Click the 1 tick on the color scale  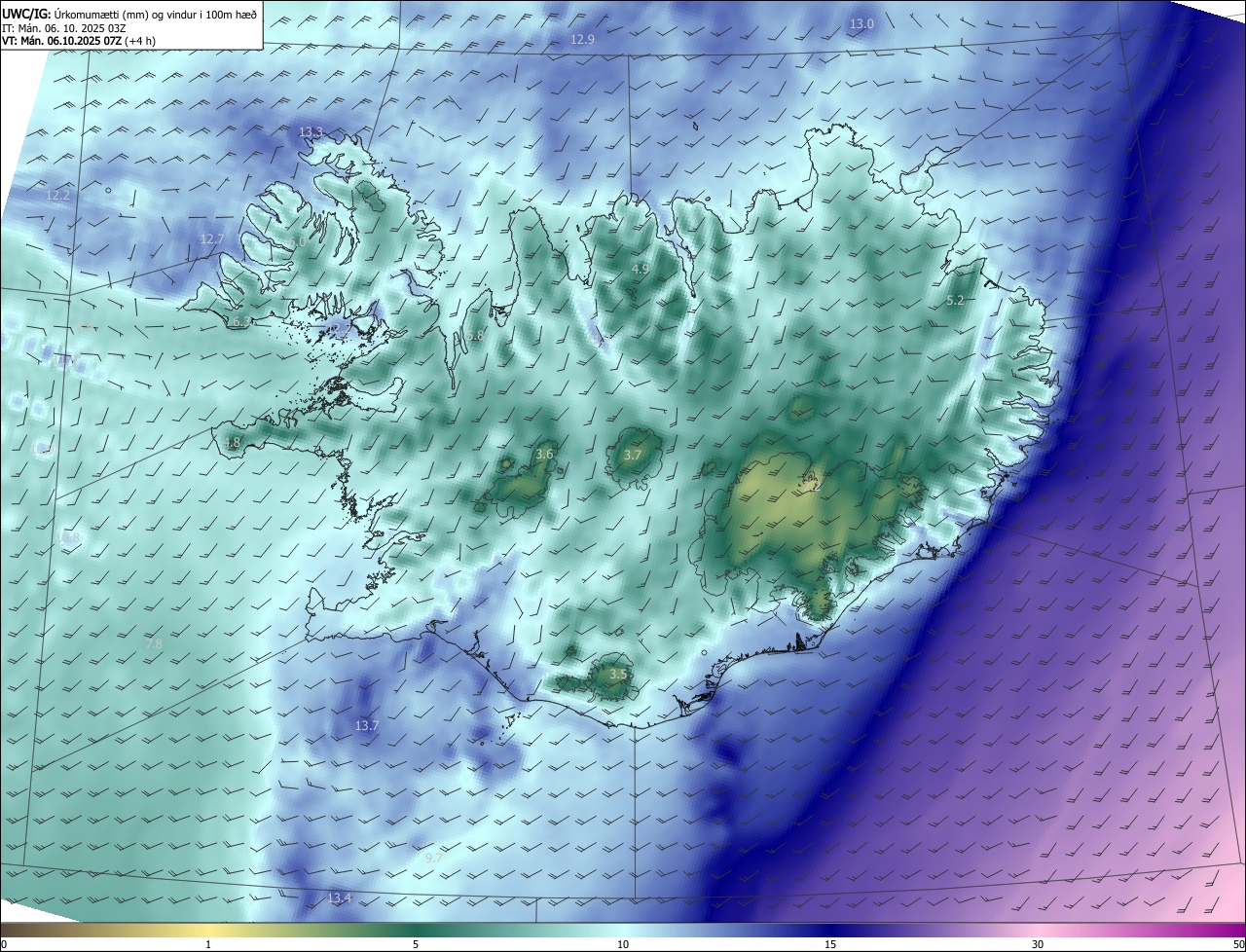pos(208,944)
